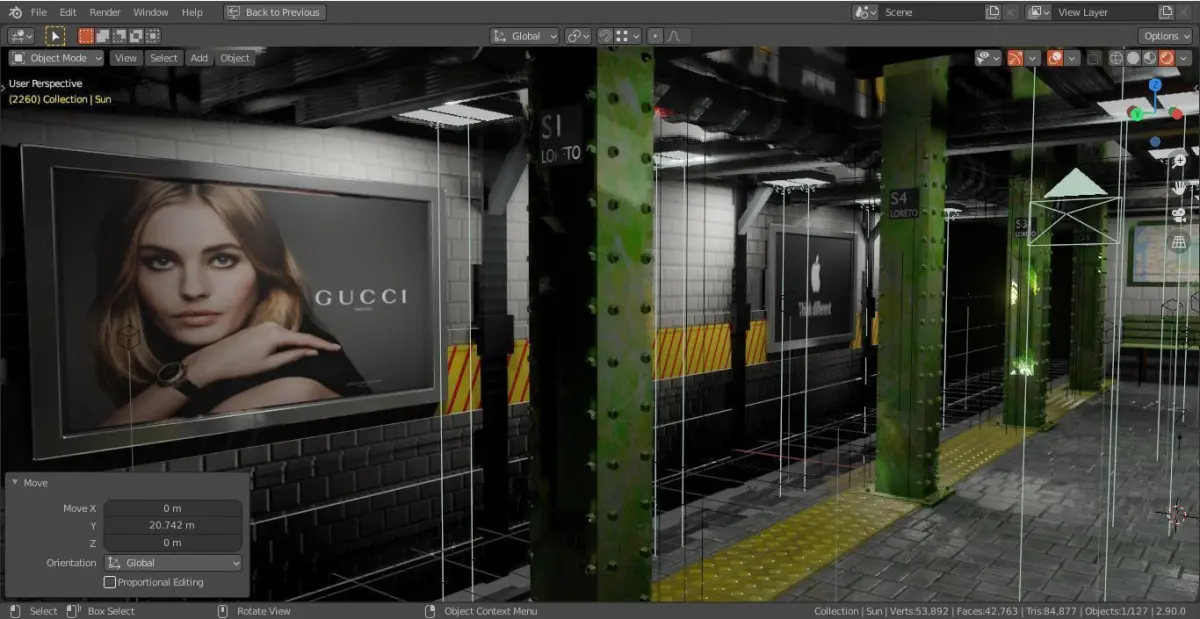Image resolution: width=1200 pixels, height=619 pixels.
Task: Collapse the Move operator panel
Action: tap(15, 483)
